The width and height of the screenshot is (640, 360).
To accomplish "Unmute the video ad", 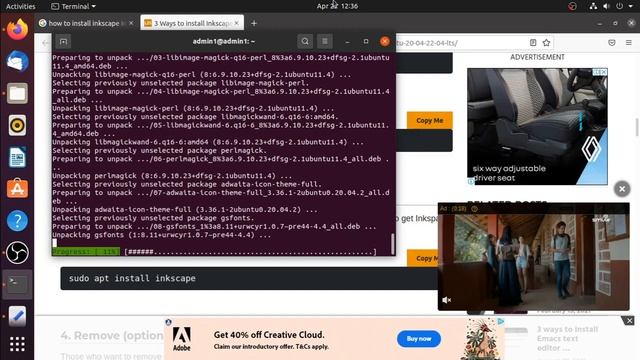I will (x=447, y=300).
